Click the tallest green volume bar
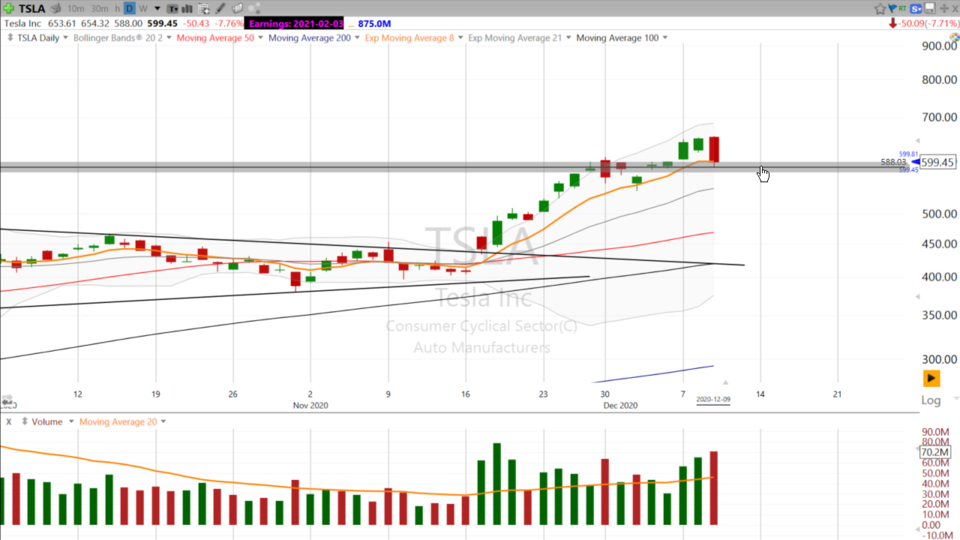 [497, 484]
